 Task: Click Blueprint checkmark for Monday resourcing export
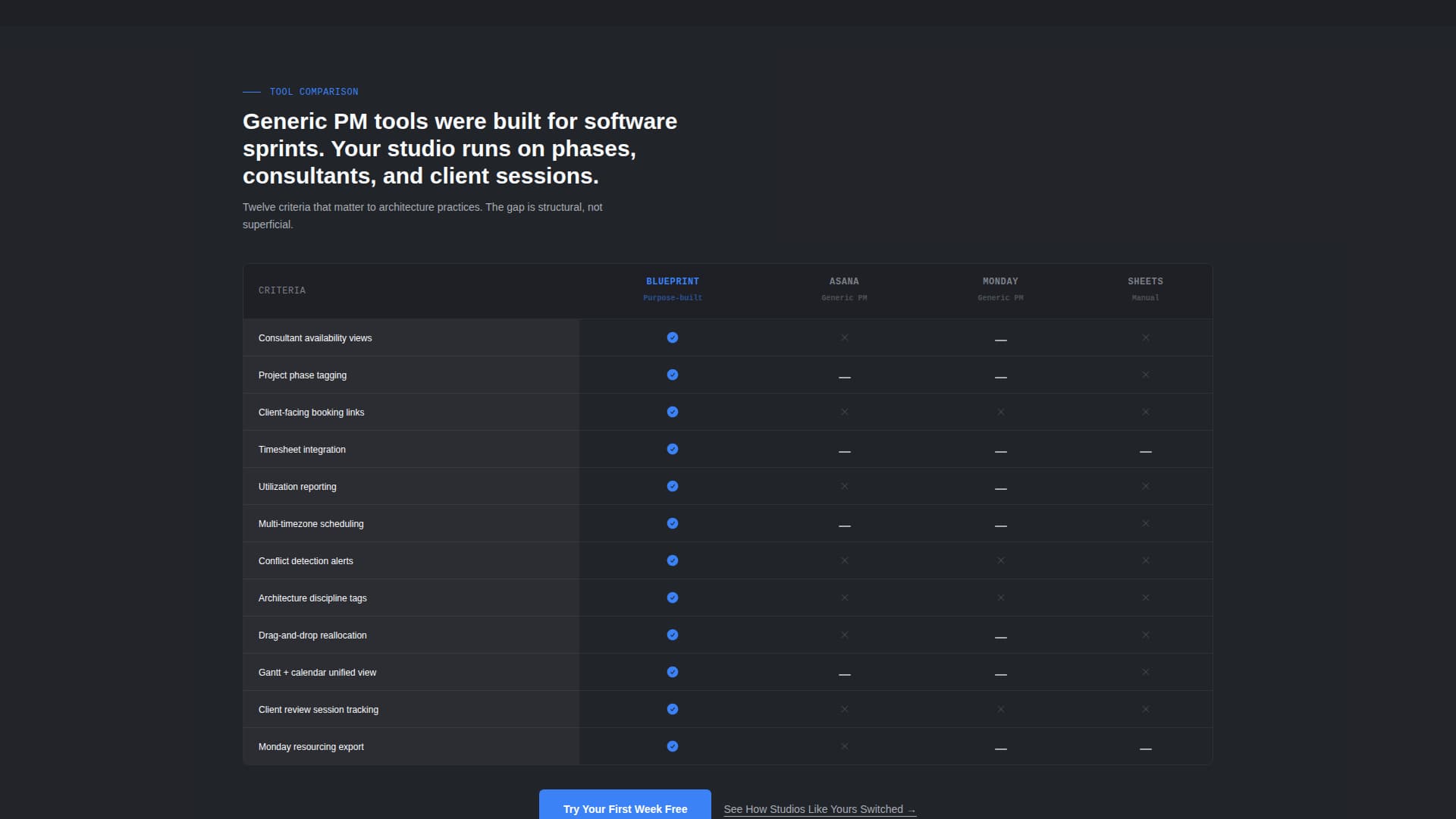tap(673, 746)
